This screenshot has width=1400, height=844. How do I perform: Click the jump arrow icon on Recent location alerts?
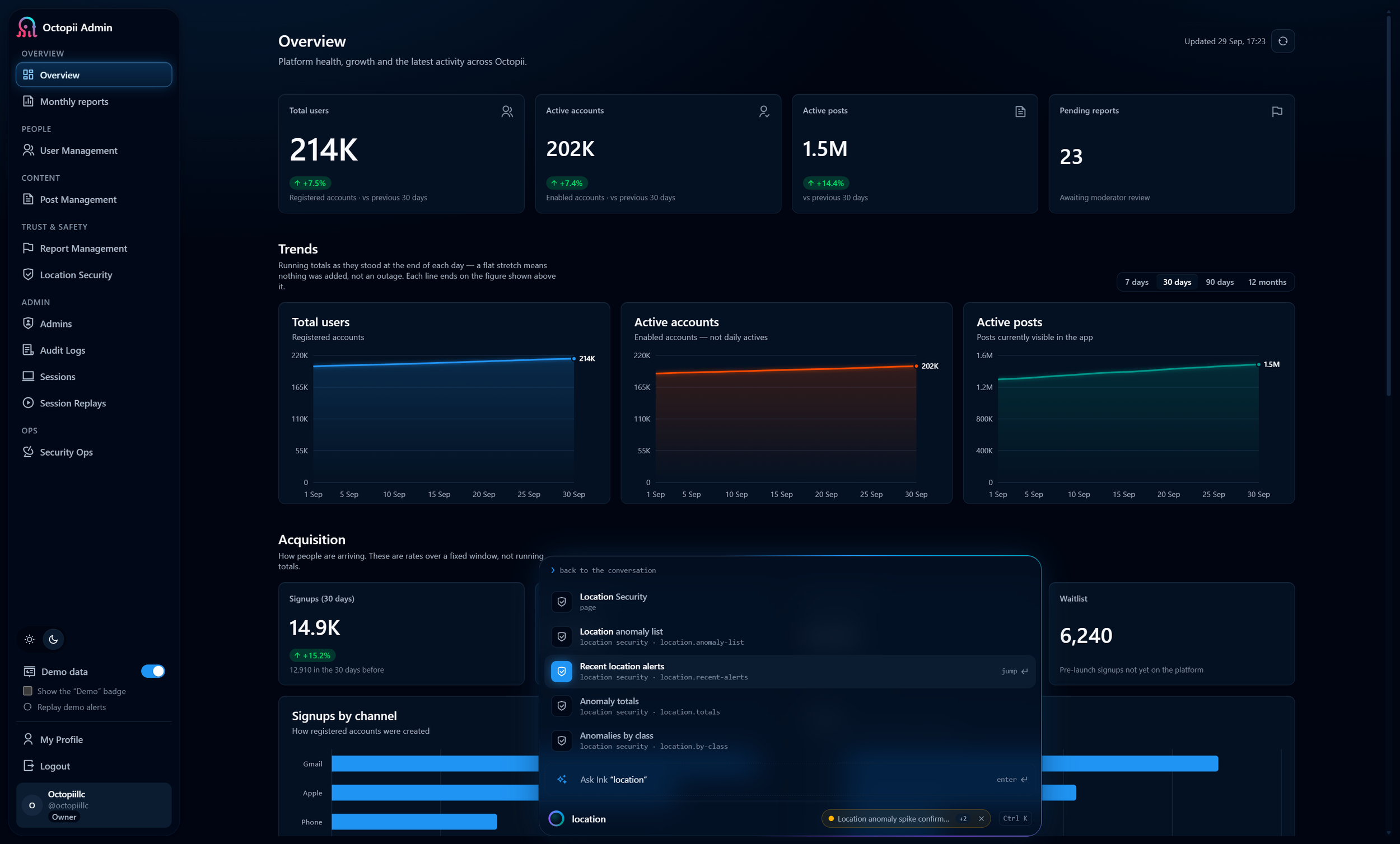tap(1024, 670)
